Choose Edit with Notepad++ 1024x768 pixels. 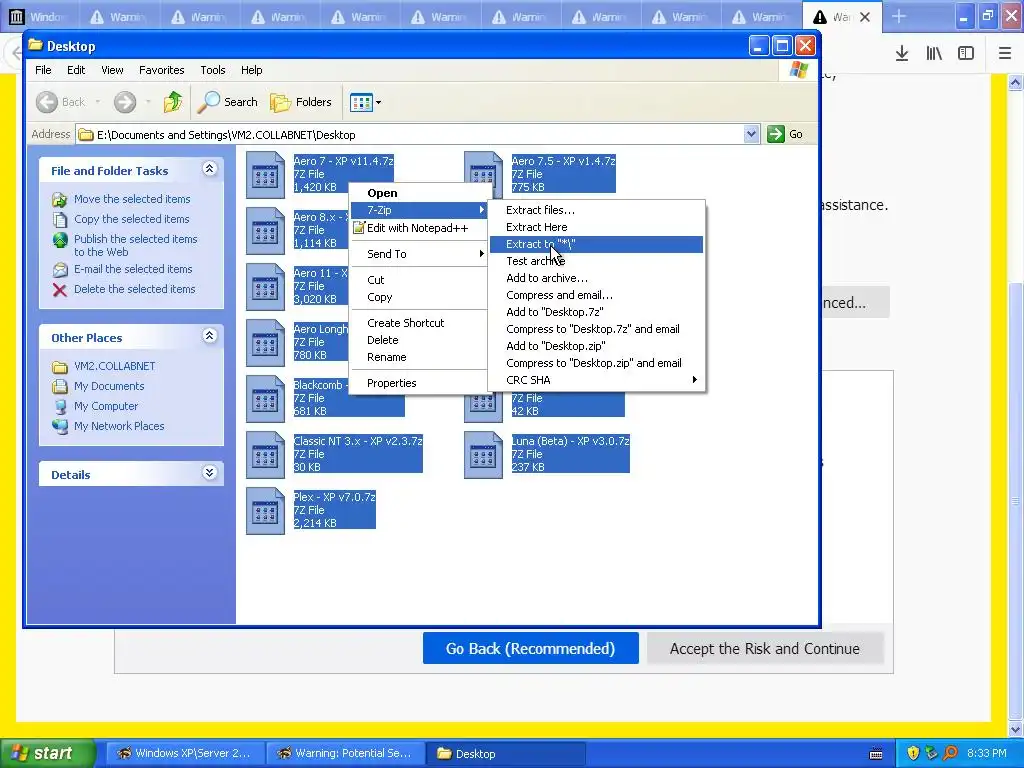point(419,228)
